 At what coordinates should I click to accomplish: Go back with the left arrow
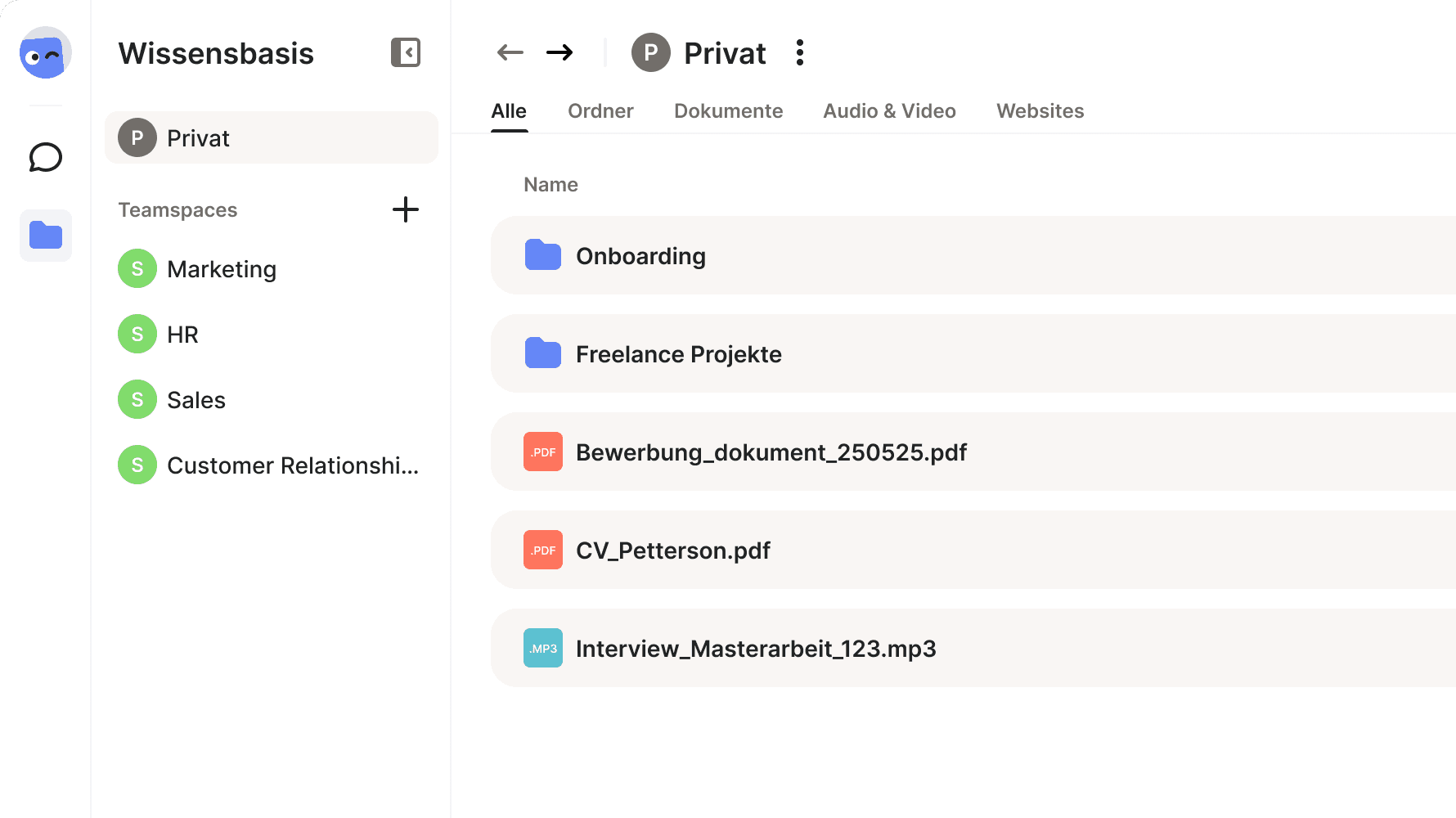tap(510, 52)
